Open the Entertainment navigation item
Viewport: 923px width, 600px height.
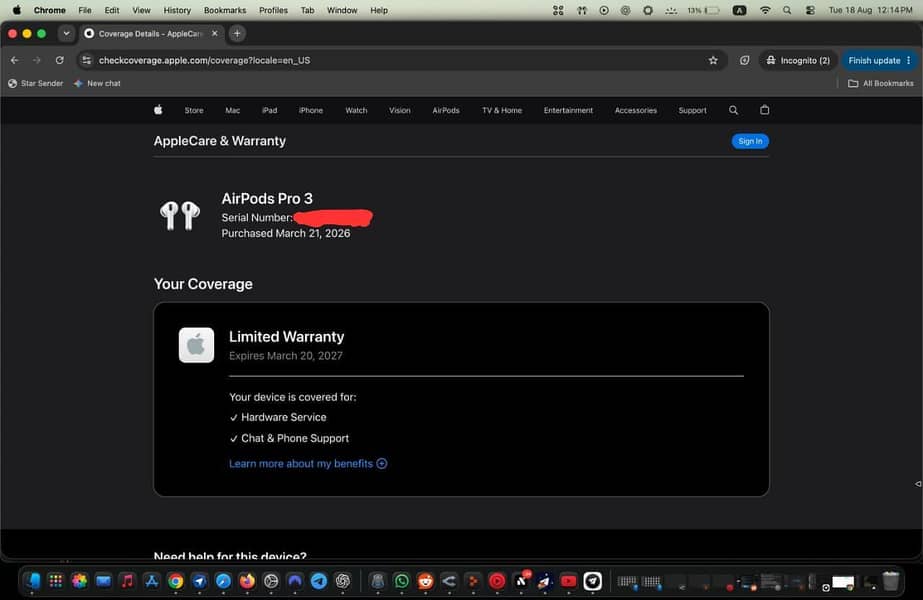point(568,110)
